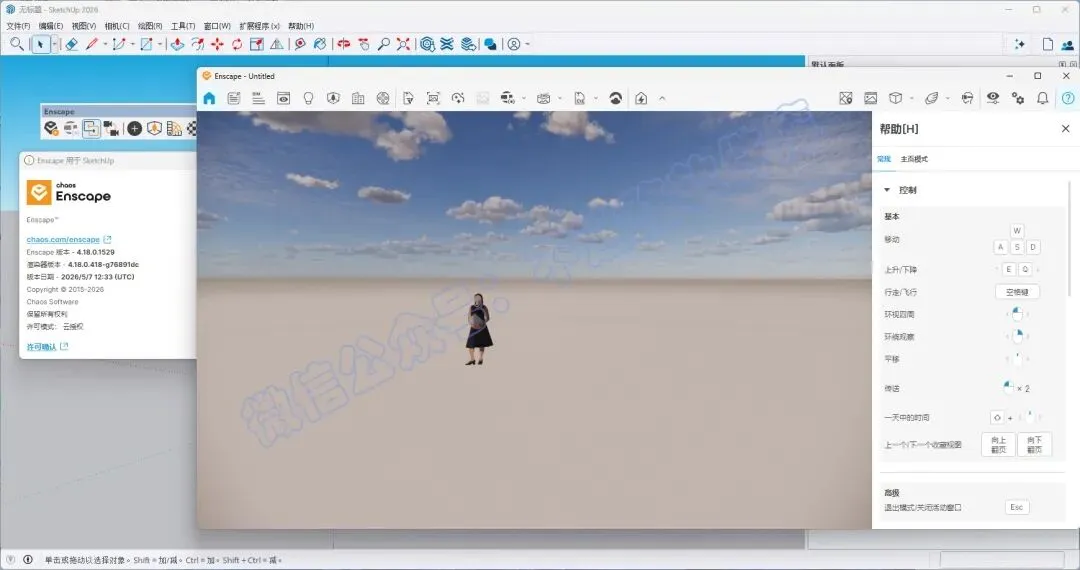Screen dimensions: 1080x570
Task: Open the Enscape light bulb icon
Action: [309, 98]
